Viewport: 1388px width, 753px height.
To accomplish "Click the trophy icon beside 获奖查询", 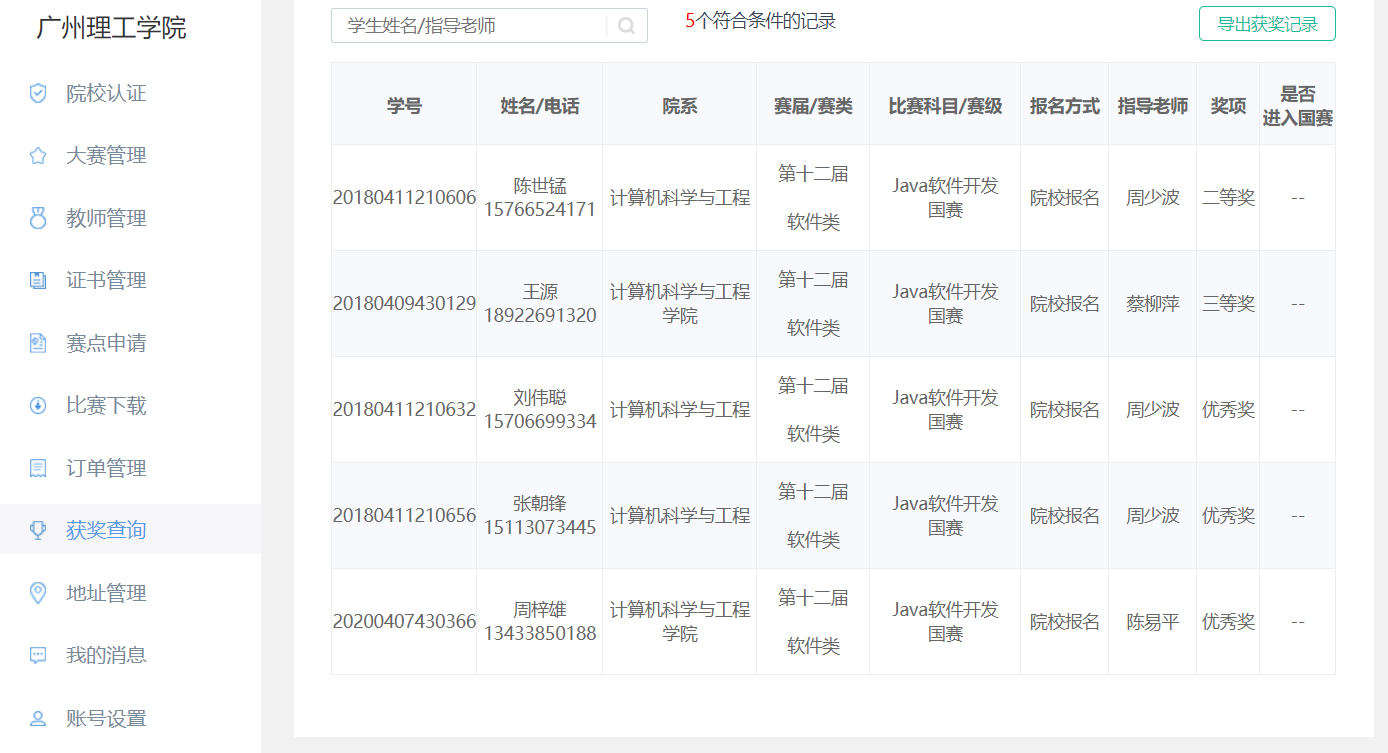I will pos(38,530).
